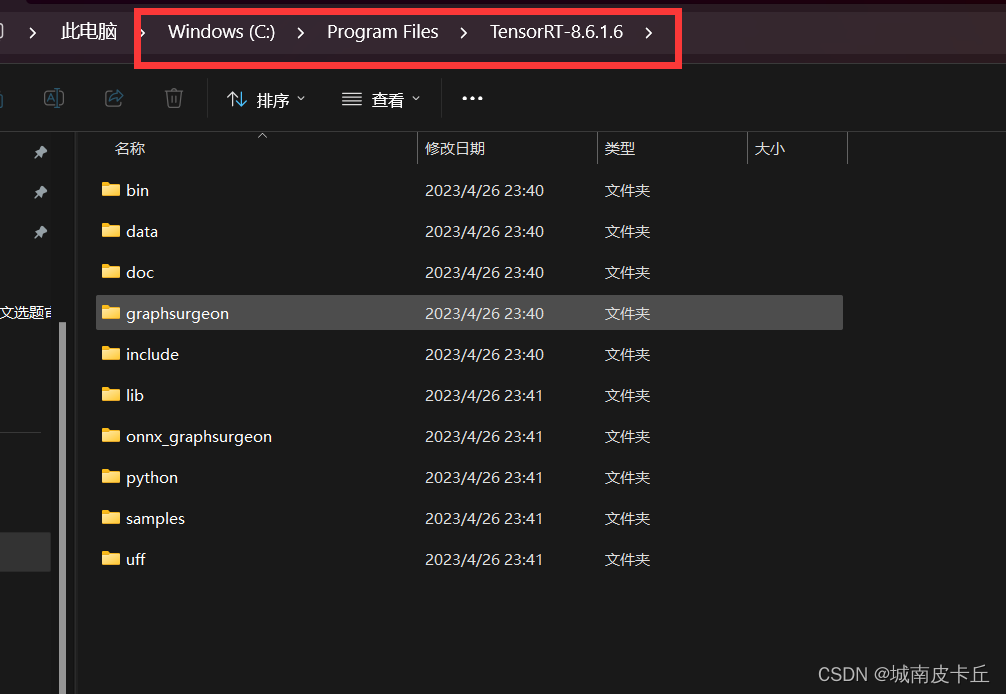
Task: Click modified date of bin folder
Action: click(484, 190)
